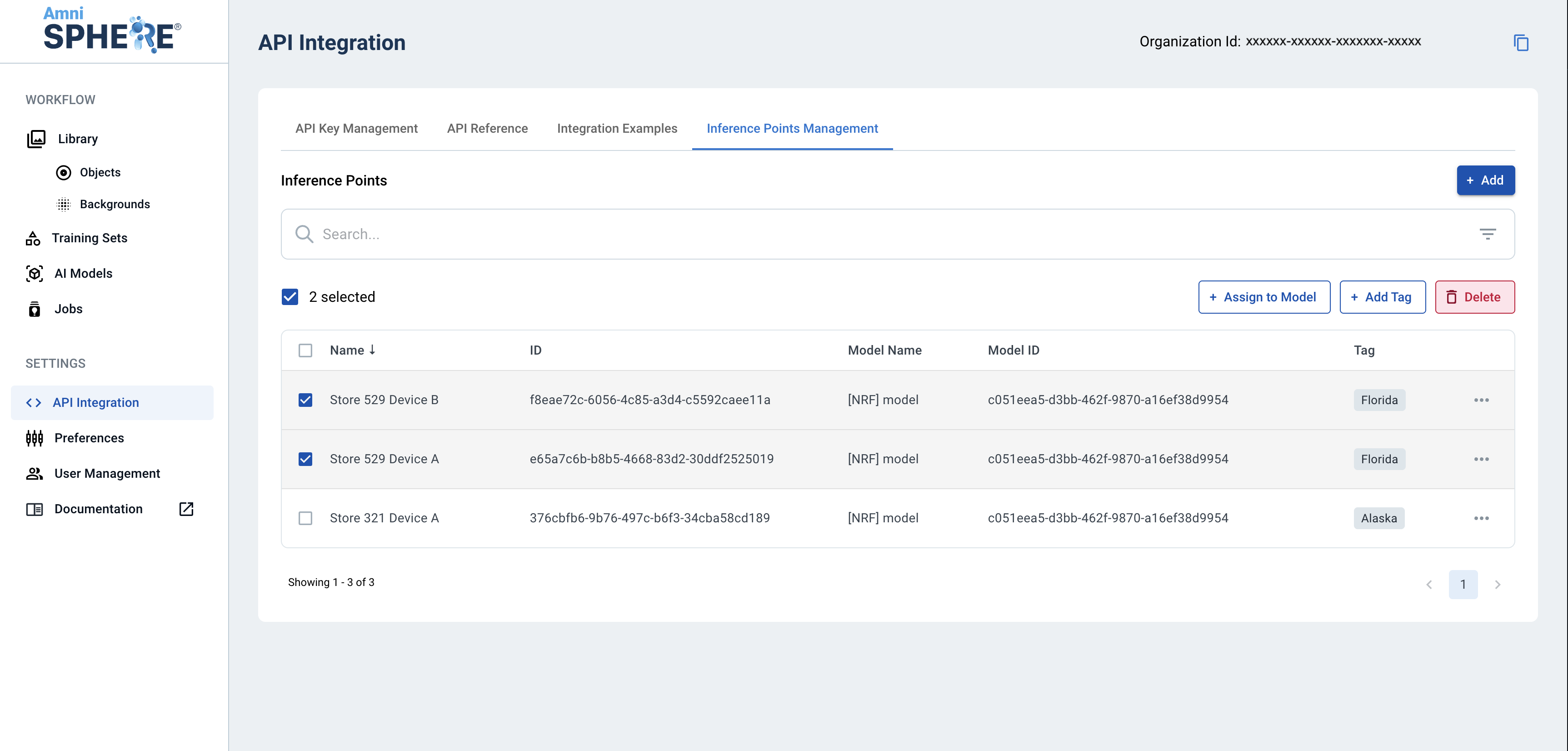Copy the Organization Id with the copy icon
Image resolution: width=1568 pixels, height=751 pixels.
pos(1521,43)
